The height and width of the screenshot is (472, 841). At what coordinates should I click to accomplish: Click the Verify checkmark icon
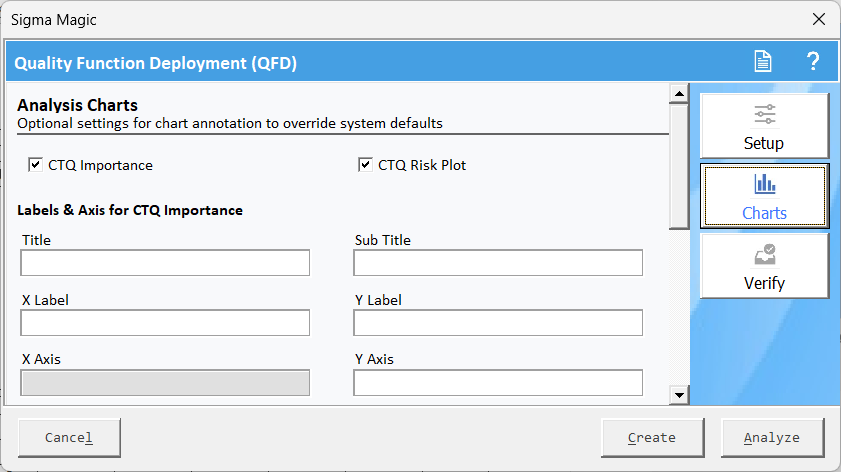click(x=764, y=254)
